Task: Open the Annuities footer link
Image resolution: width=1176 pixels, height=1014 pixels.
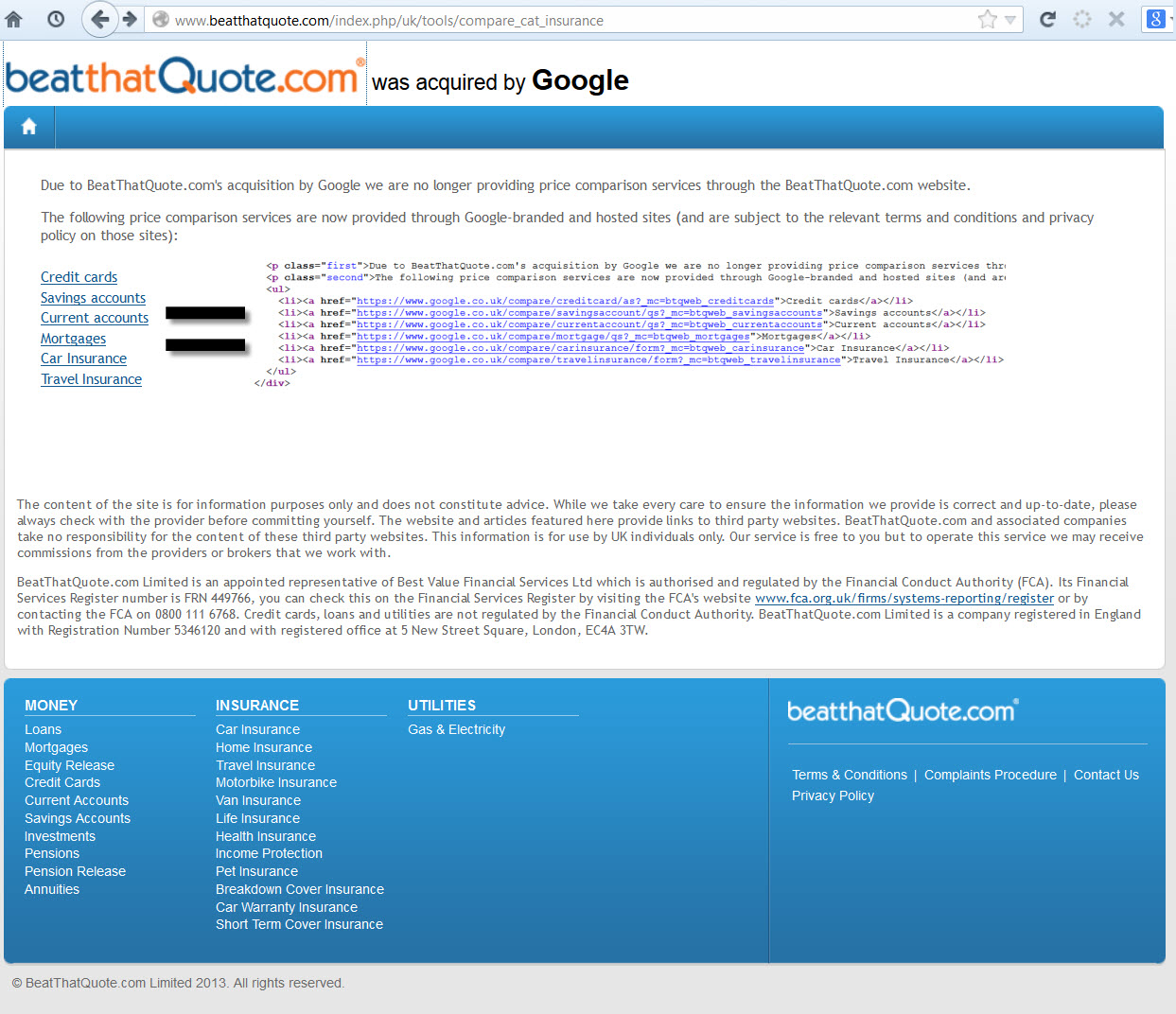Action: 52,889
